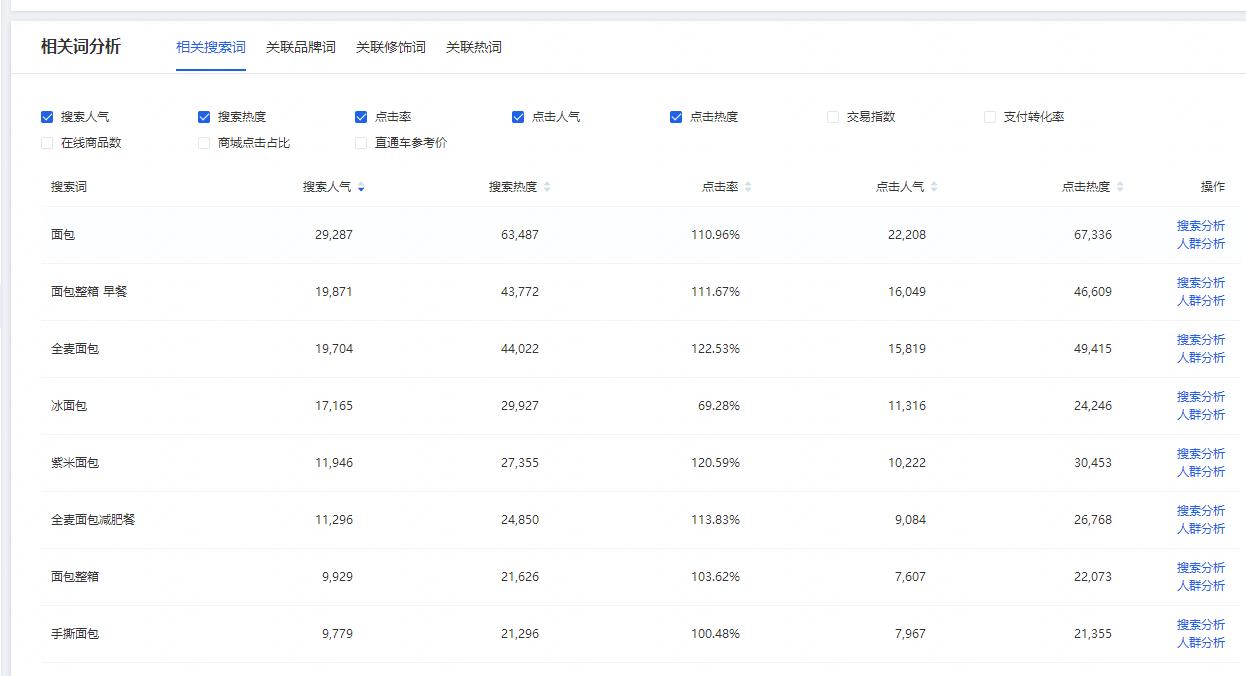The height and width of the screenshot is (676, 1246).
Task: Switch to the 关联品牌词 tab
Action: point(302,46)
